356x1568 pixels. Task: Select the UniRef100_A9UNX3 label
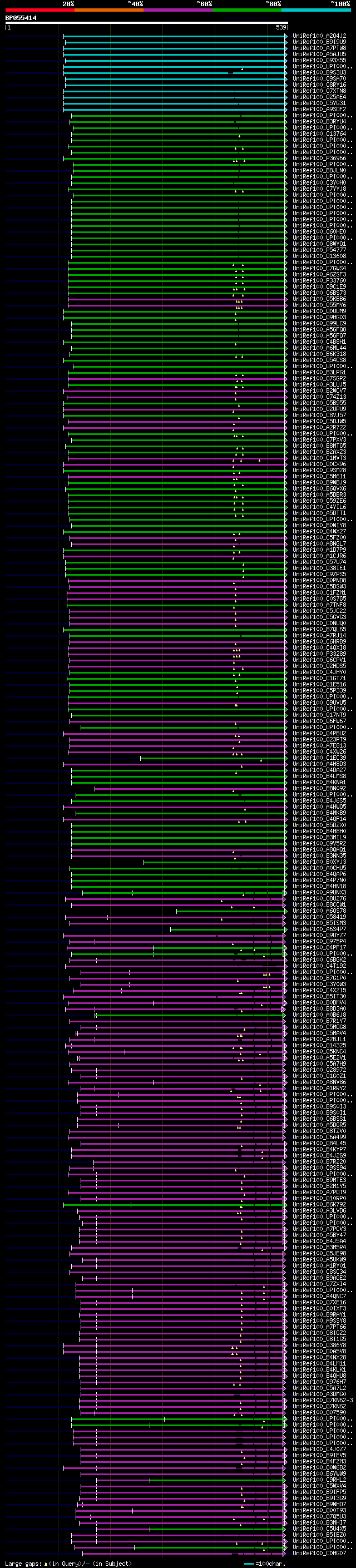pyautogui.click(x=319, y=892)
